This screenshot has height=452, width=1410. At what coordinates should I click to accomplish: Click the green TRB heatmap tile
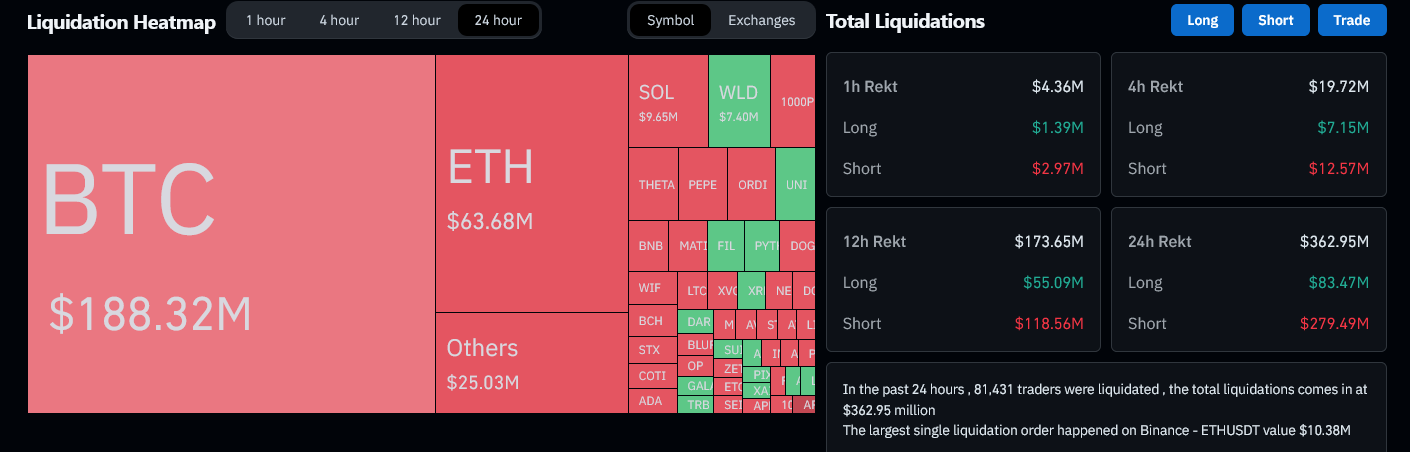[695, 404]
